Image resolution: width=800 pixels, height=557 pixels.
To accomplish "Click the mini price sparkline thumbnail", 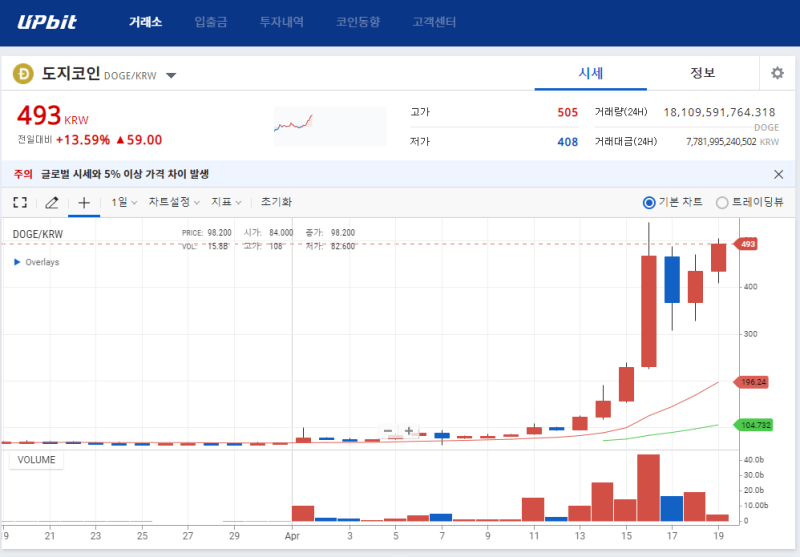I will 330,126.
